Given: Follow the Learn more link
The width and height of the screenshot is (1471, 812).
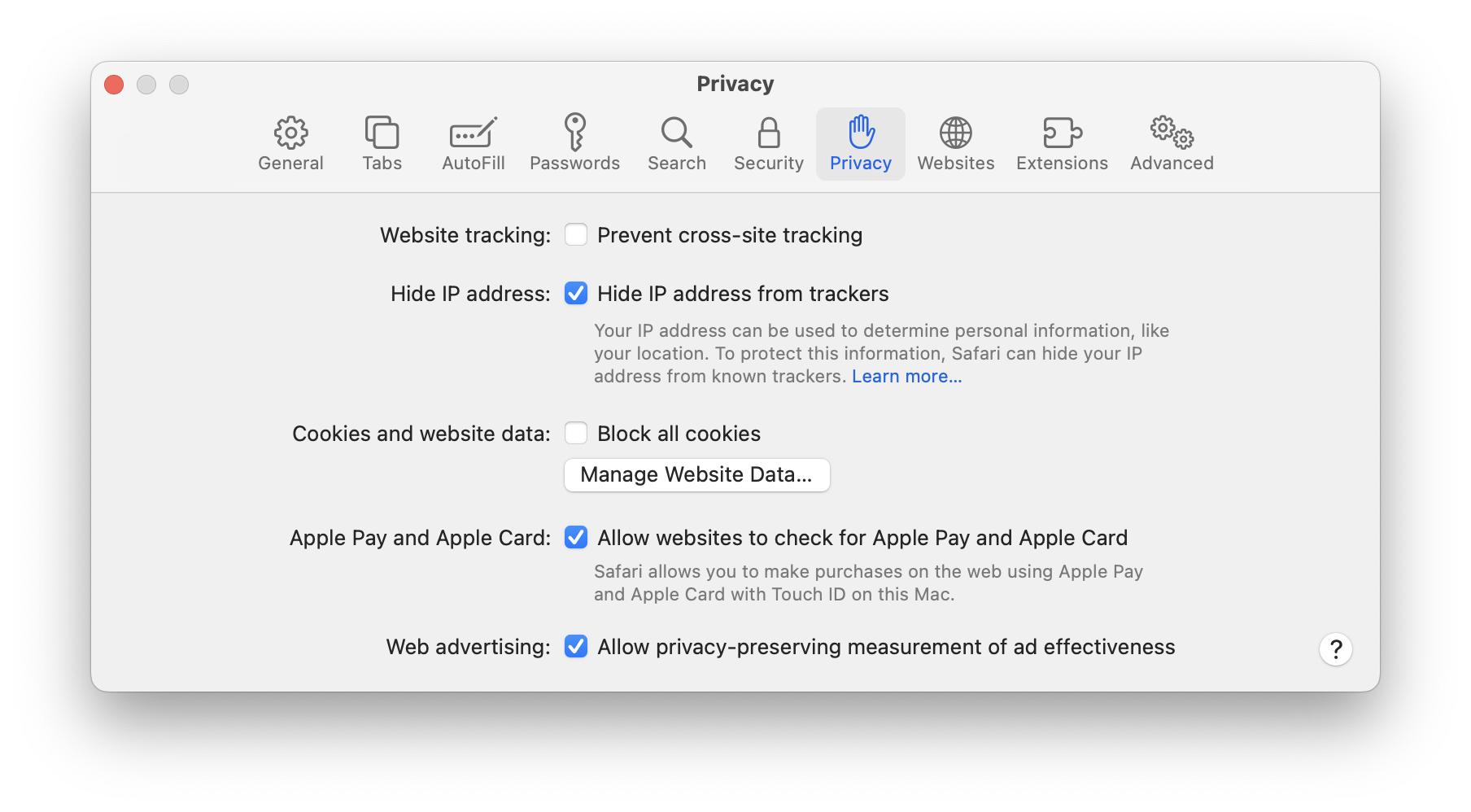Looking at the screenshot, I should 906,376.
